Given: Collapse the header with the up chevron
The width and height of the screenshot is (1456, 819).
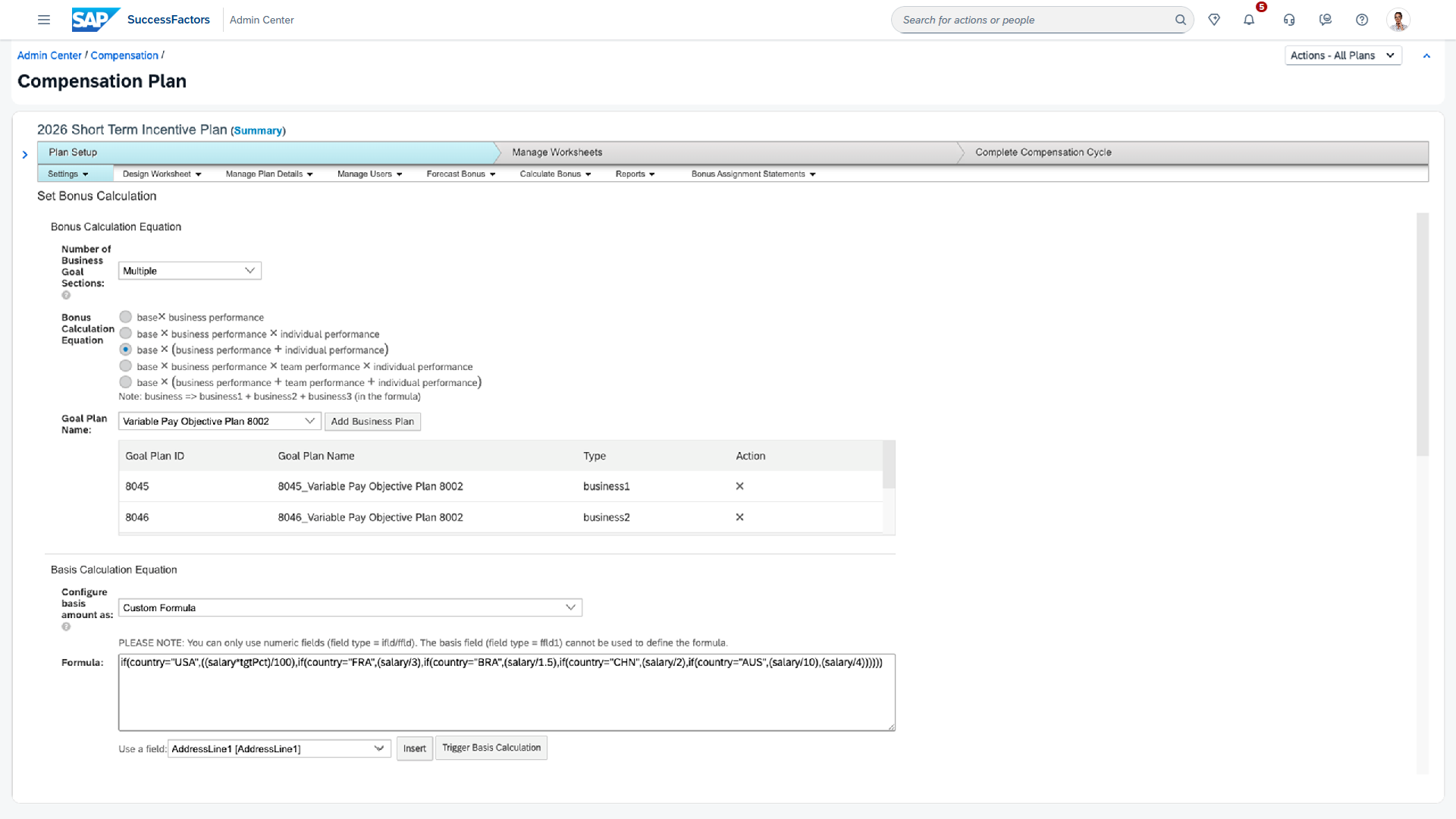Looking at the screenshot, I should click(1426, 55).
